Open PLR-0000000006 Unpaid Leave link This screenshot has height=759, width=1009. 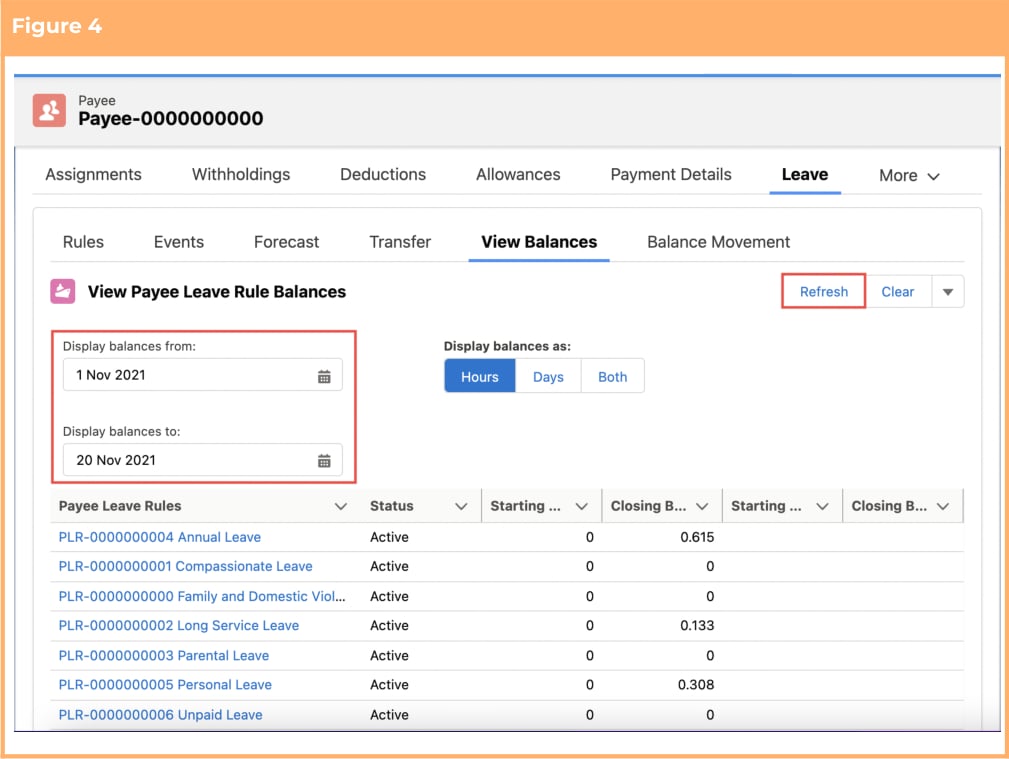[x=160, y=715]
